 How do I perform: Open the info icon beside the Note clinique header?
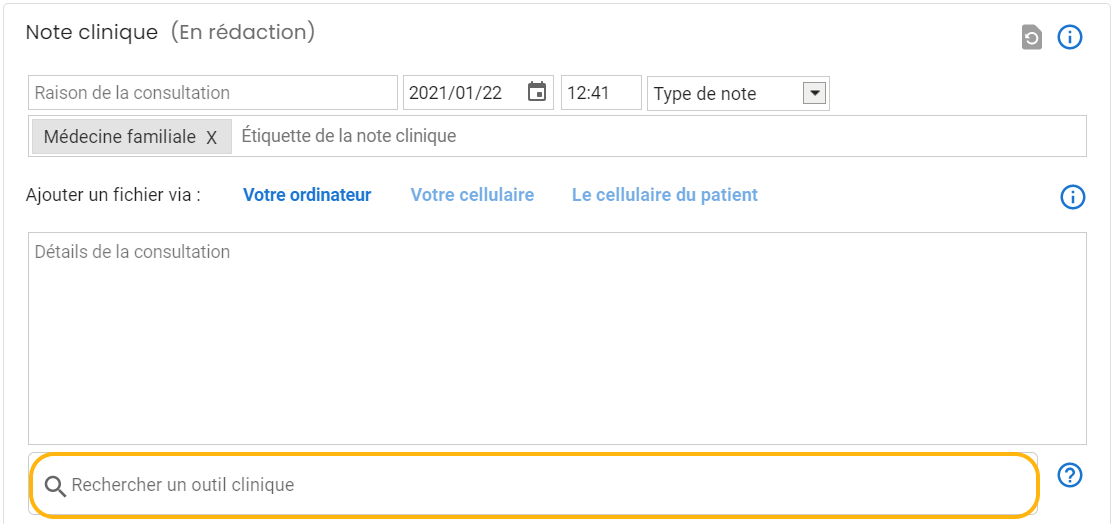tap(1070, 38)
